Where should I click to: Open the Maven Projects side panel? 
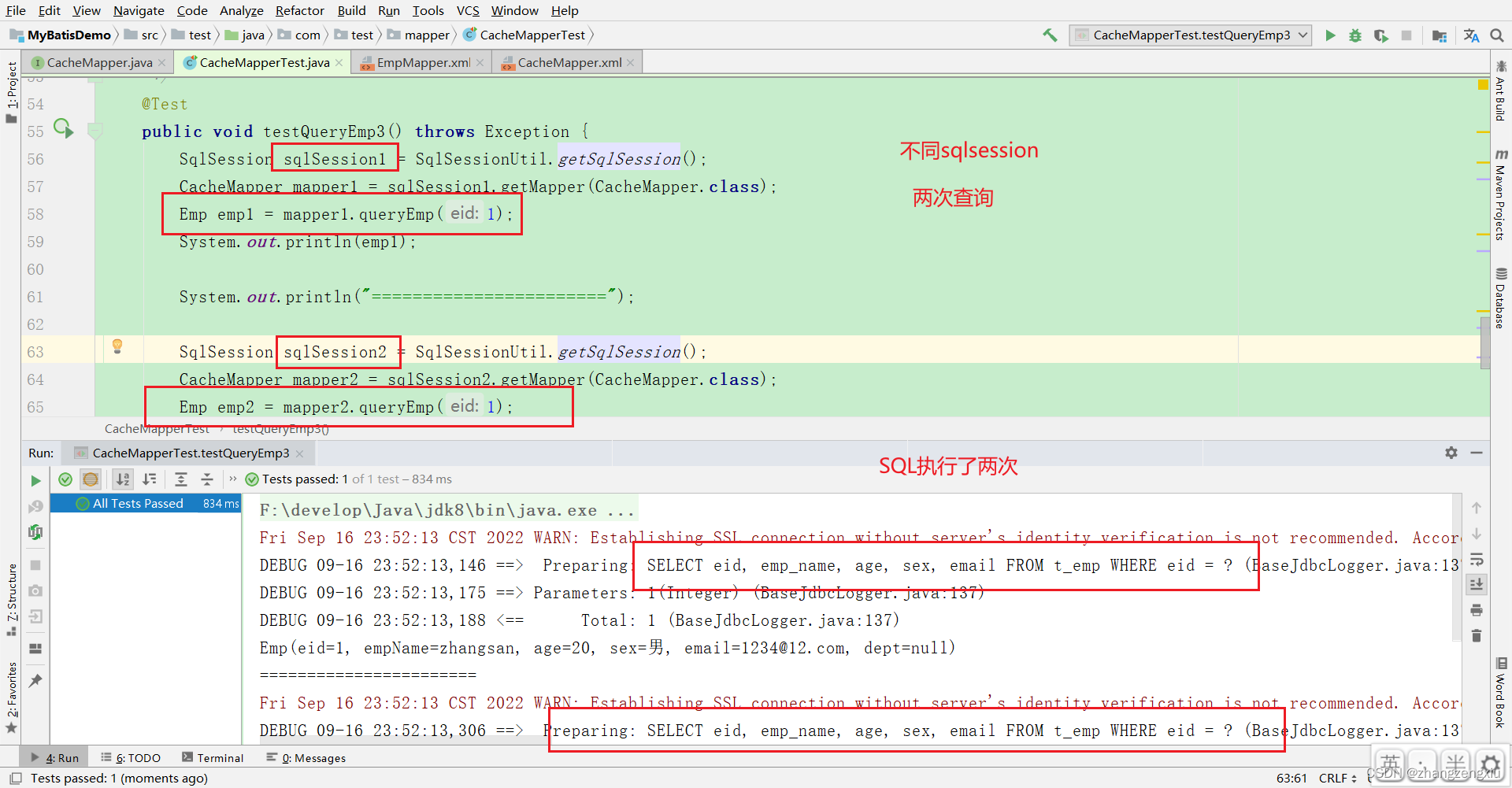pyautogui.click(x=1501, y=194)
